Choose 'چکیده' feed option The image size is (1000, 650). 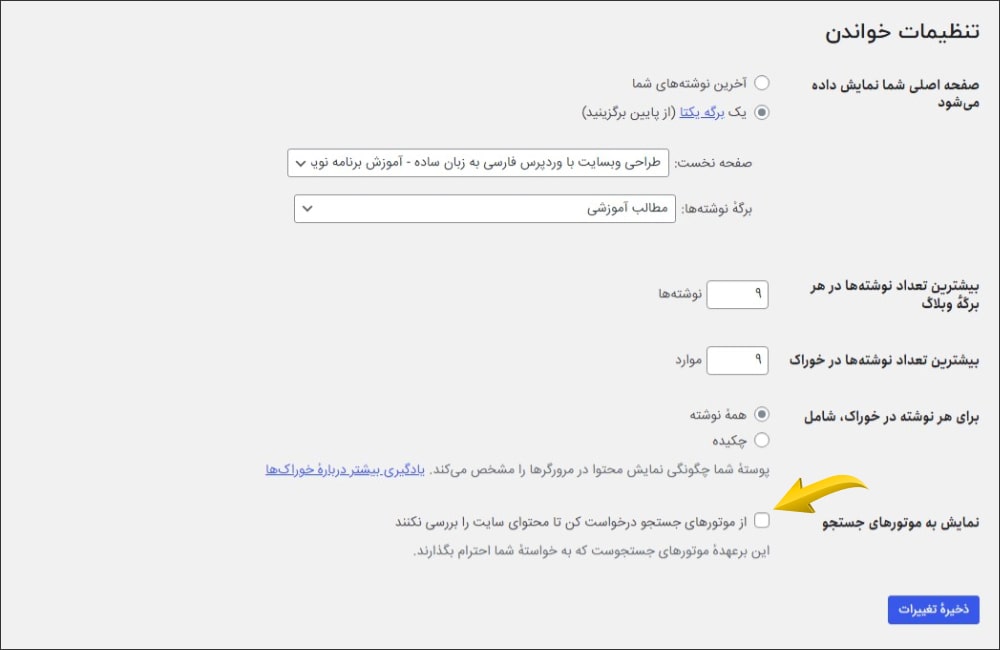(x=761, y=440)
